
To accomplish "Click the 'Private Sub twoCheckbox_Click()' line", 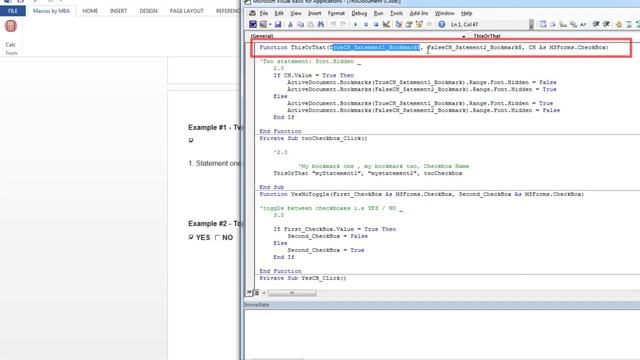I will point(313,138).
